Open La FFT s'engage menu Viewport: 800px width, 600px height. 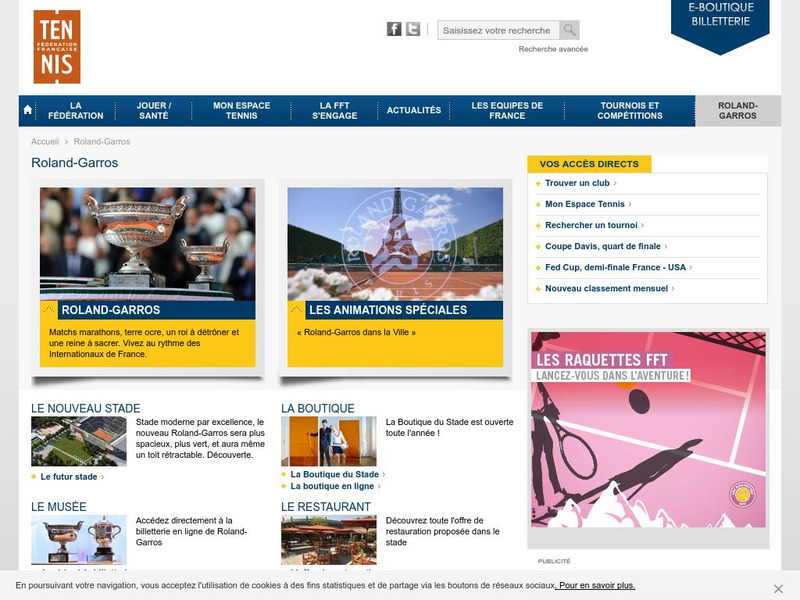pos(335,111)
